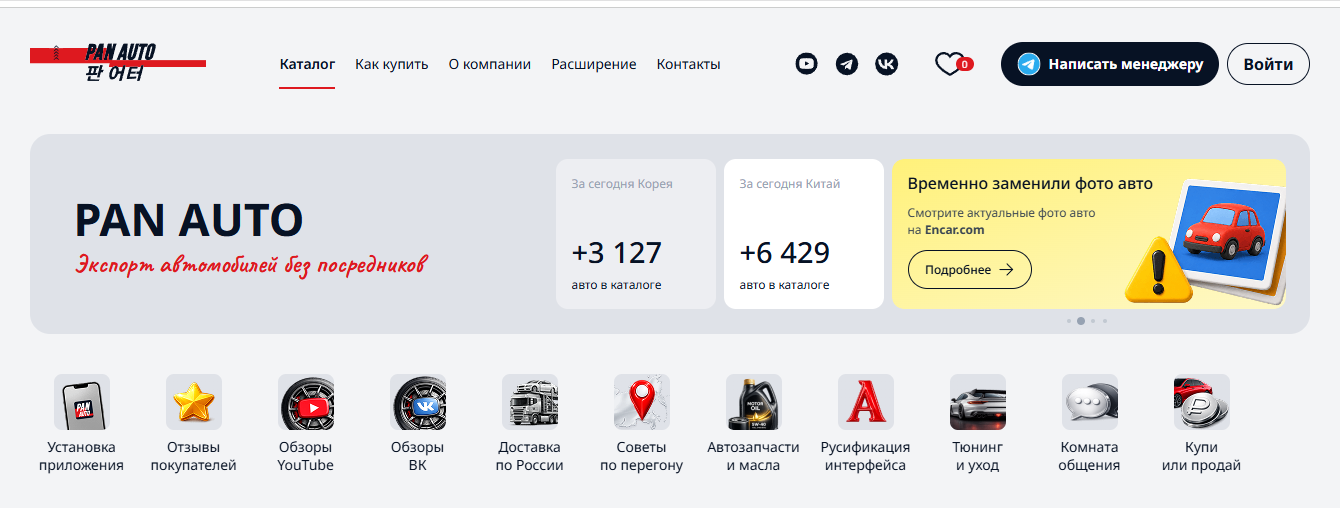The width and height of the screenshot is (1340, 508).
Task: Open the Доставка по России truck icon
Action: (530, 402)
